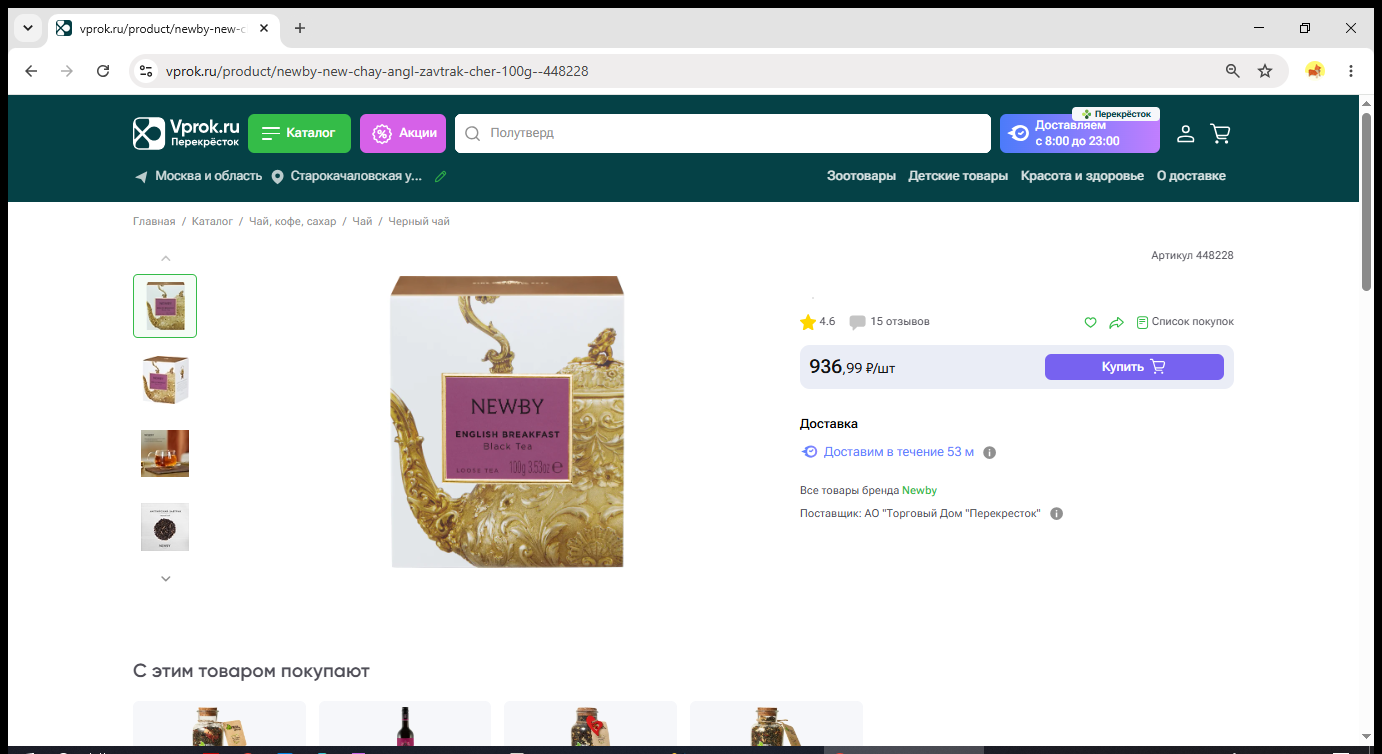
Task: Open the shopping cart icon in header
Action: click(1220, 133)
